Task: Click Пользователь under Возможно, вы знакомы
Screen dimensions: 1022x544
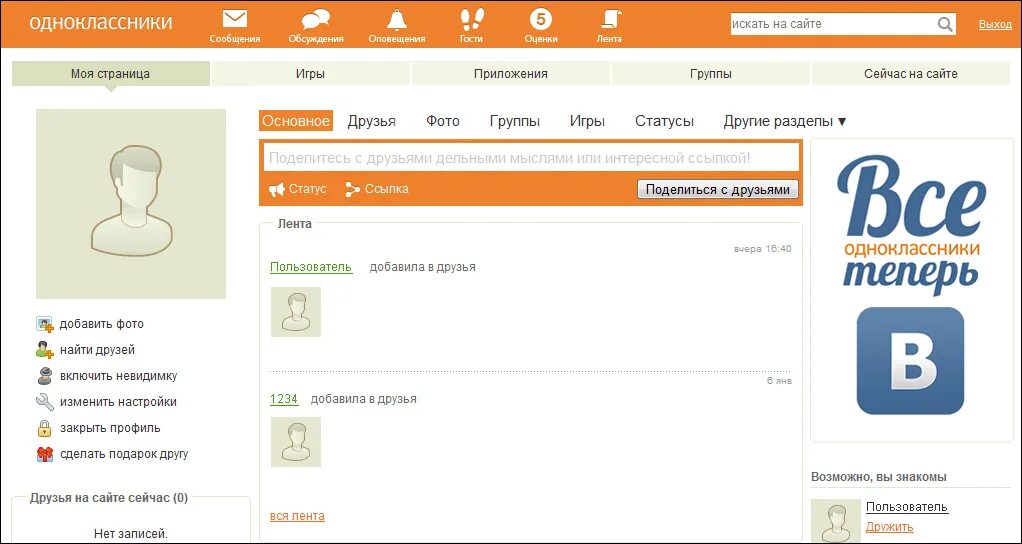Action: click(907, 507)
